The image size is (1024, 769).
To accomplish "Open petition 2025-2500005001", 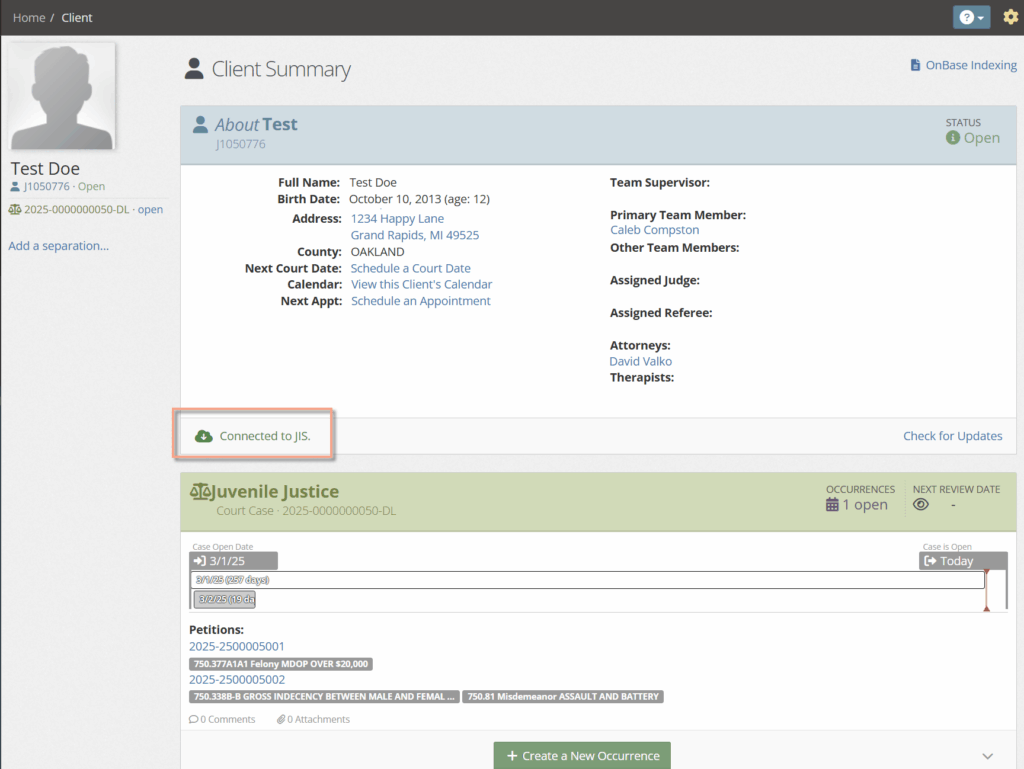I will tap(237, 647).
